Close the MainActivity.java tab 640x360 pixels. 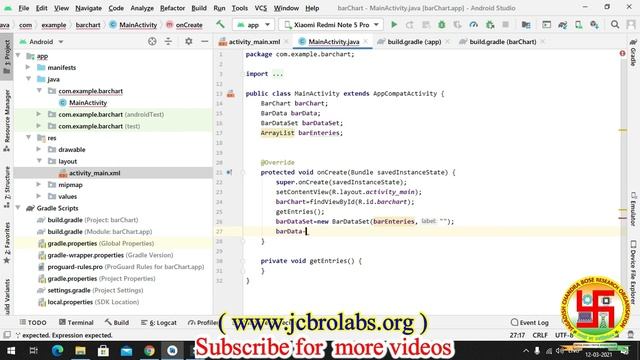(366, 42)
